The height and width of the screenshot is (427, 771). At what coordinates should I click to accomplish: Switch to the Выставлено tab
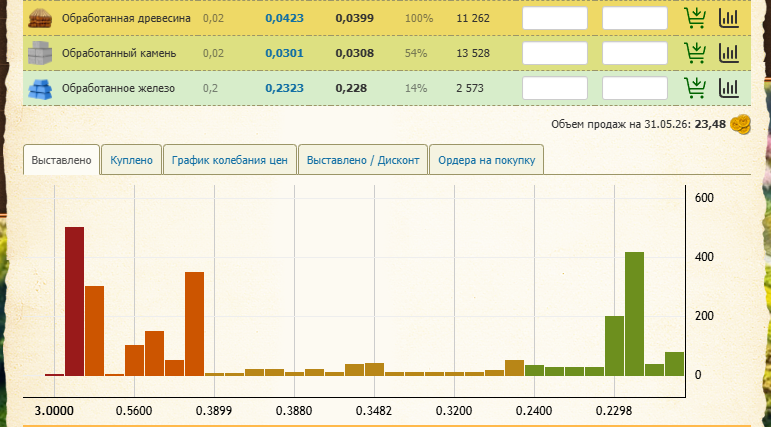pos(61,160)
